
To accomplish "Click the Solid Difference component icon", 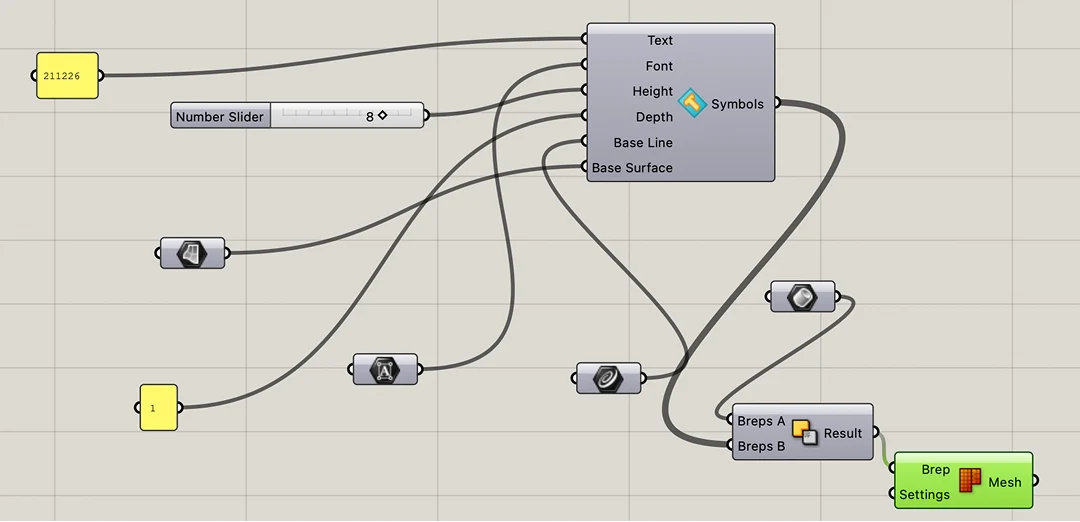I will (x=804, y=432).
